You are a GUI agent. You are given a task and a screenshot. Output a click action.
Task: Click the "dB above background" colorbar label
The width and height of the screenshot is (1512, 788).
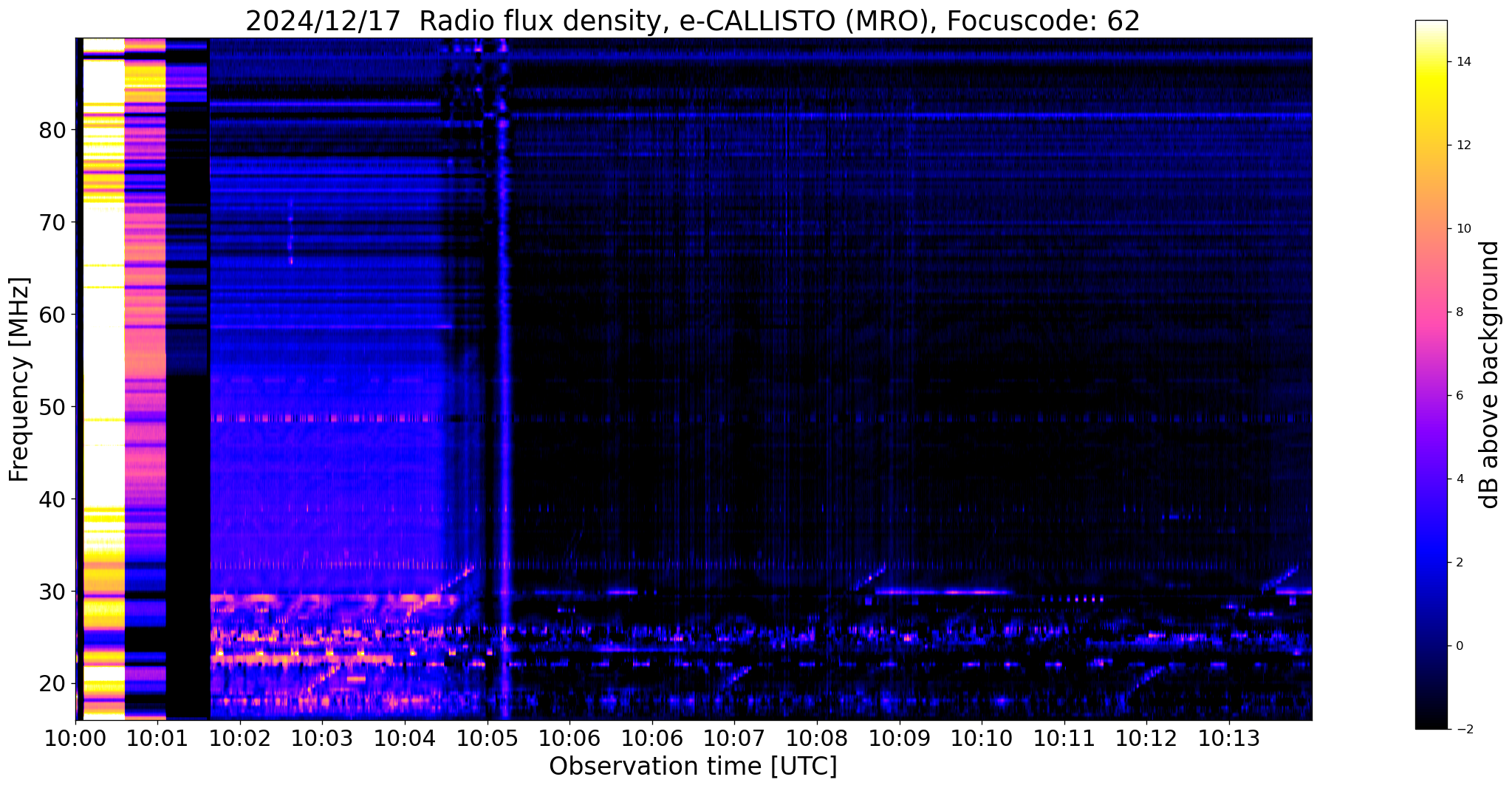pos(1490,375)
